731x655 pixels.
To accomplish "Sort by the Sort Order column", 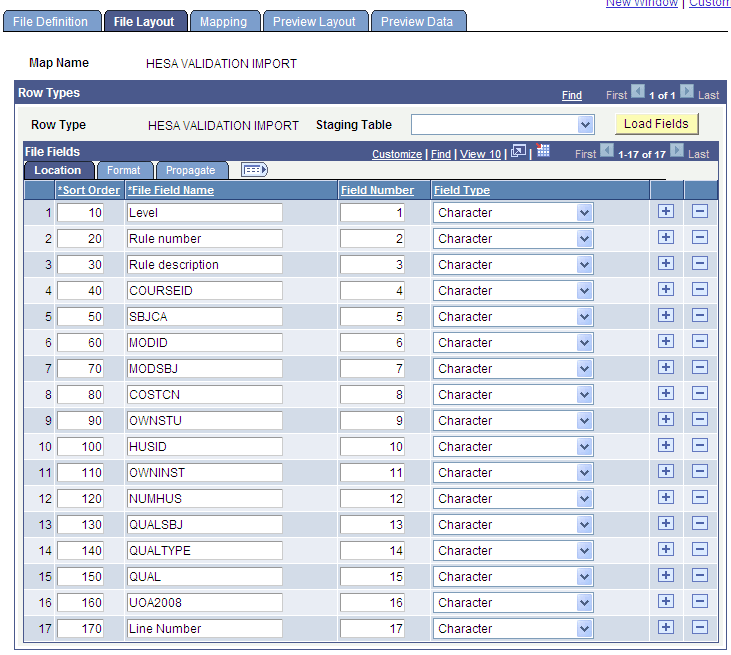I will point(89,190).
